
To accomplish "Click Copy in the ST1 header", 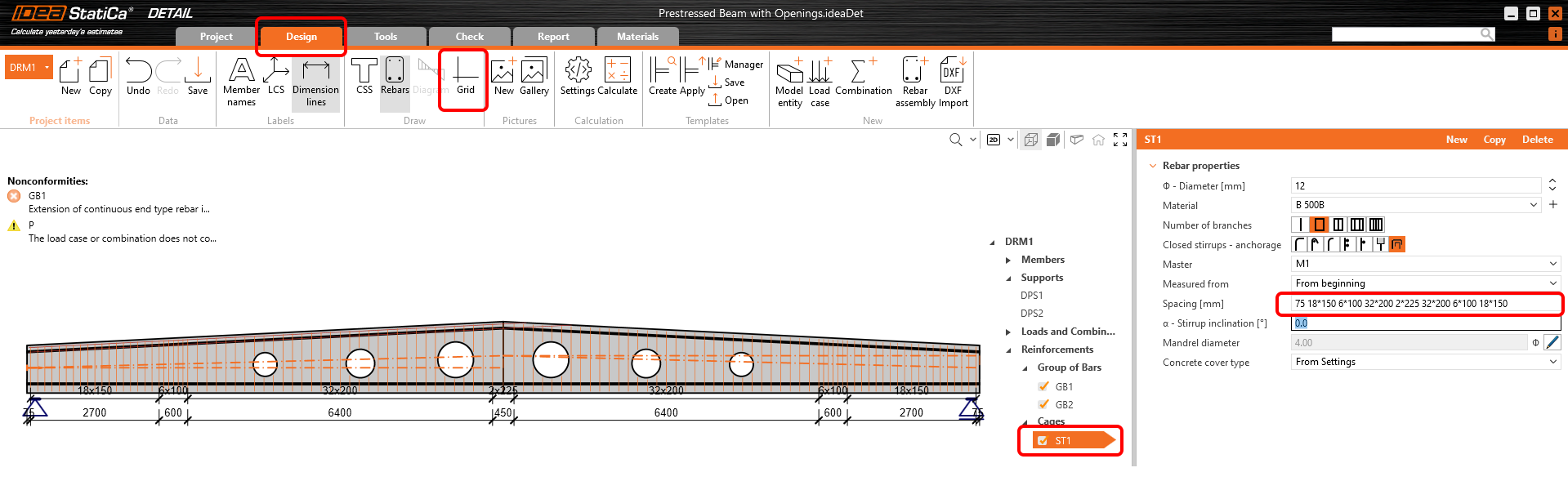I will tap(1494, 140).
